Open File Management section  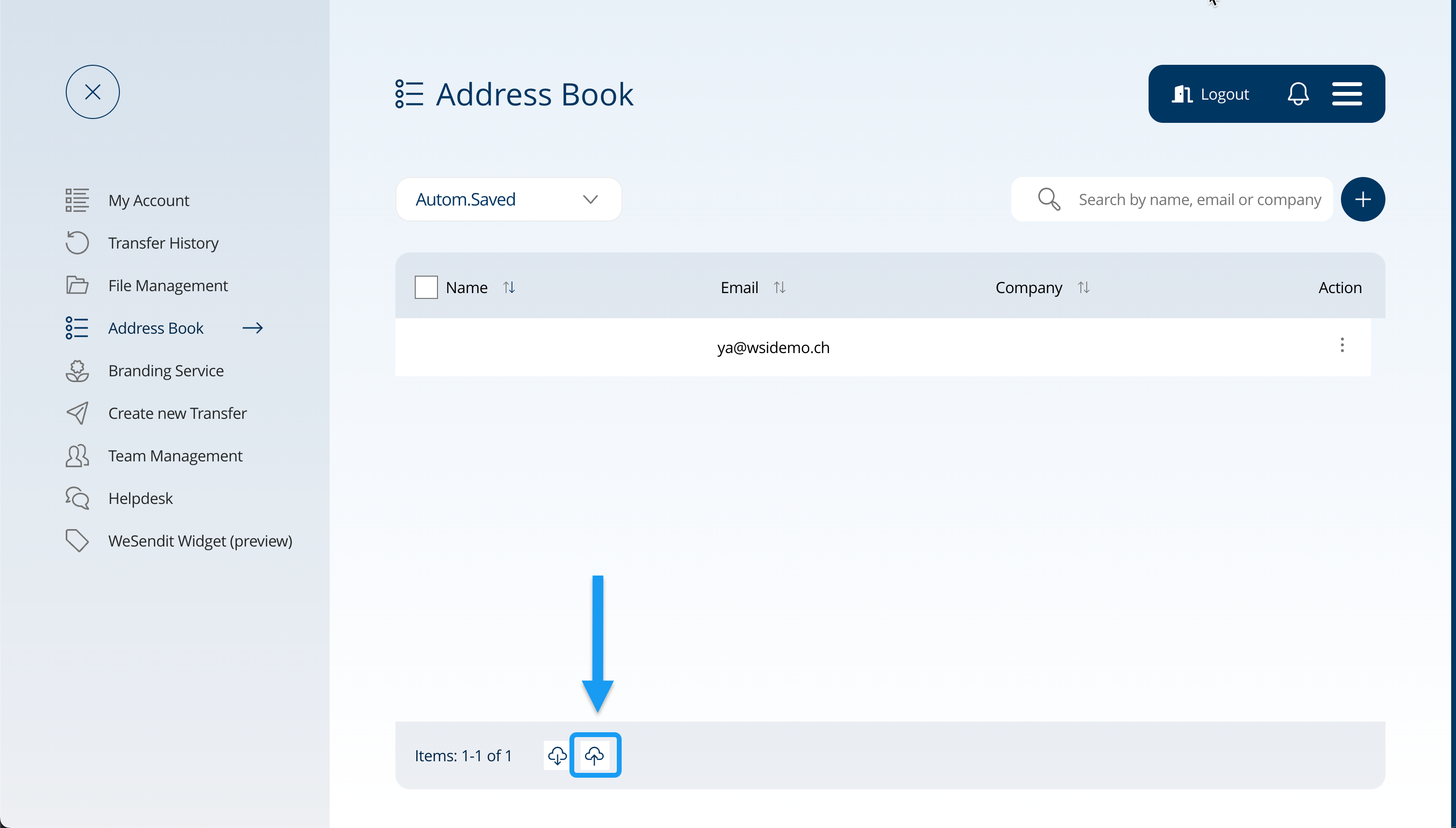pos(168,285)
